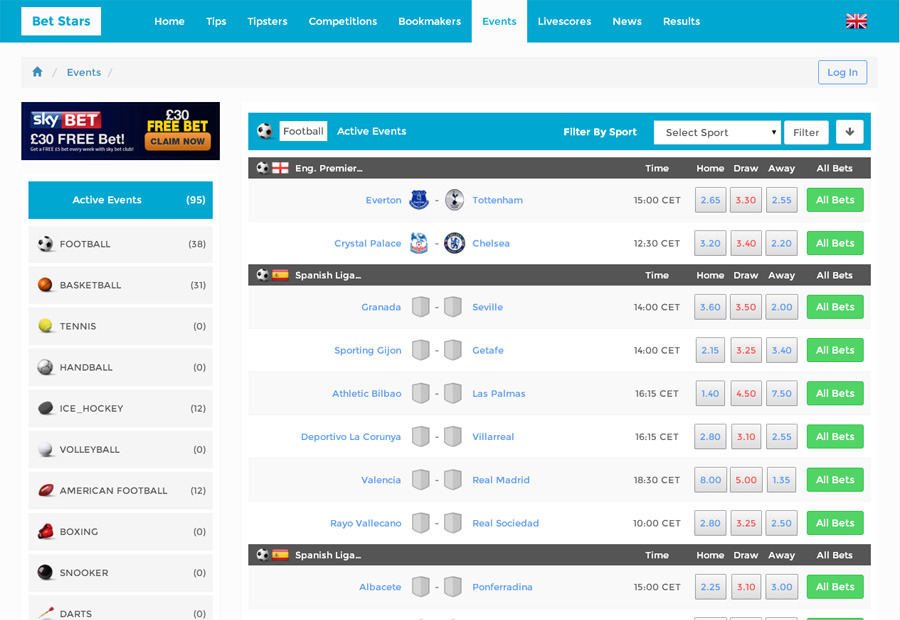
Task: Select the Events nav tab
Action: point(499,21)
